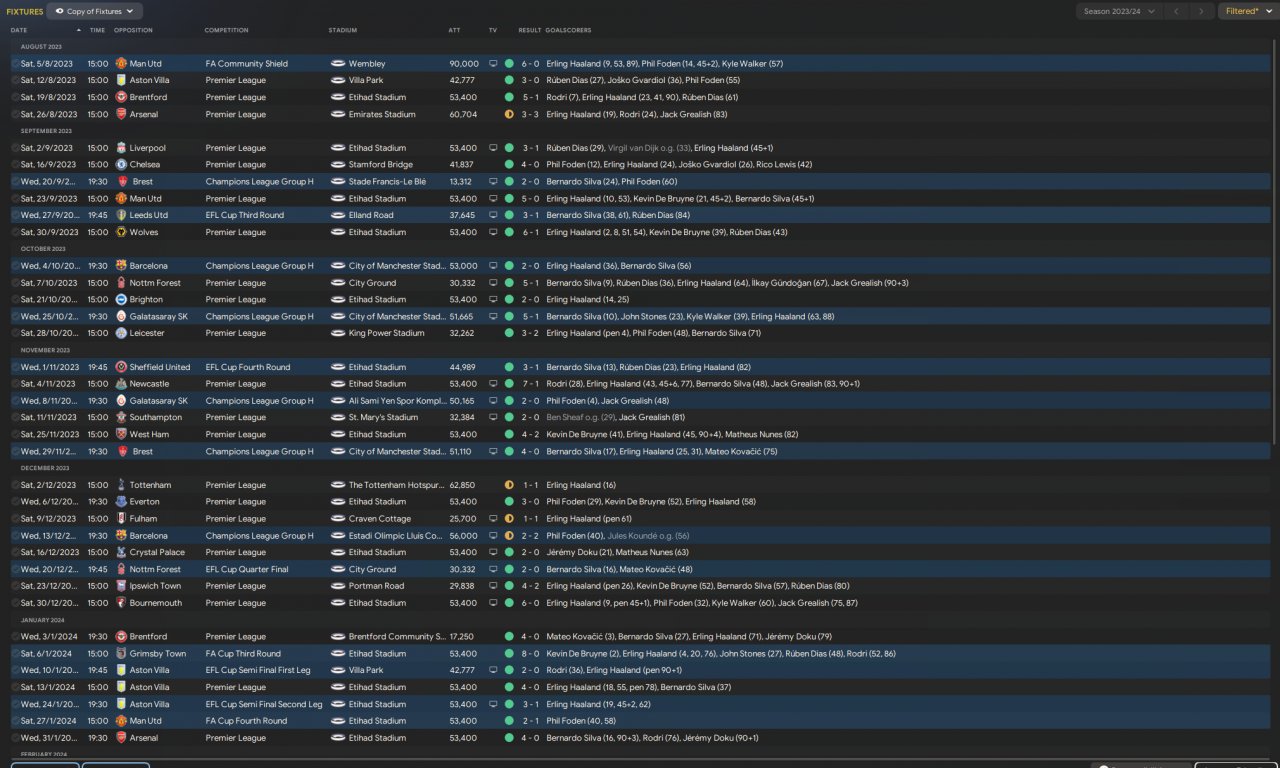Click the green win indicator in the Wolves row
The image size is (1280, 768).
tap(509, 232)
